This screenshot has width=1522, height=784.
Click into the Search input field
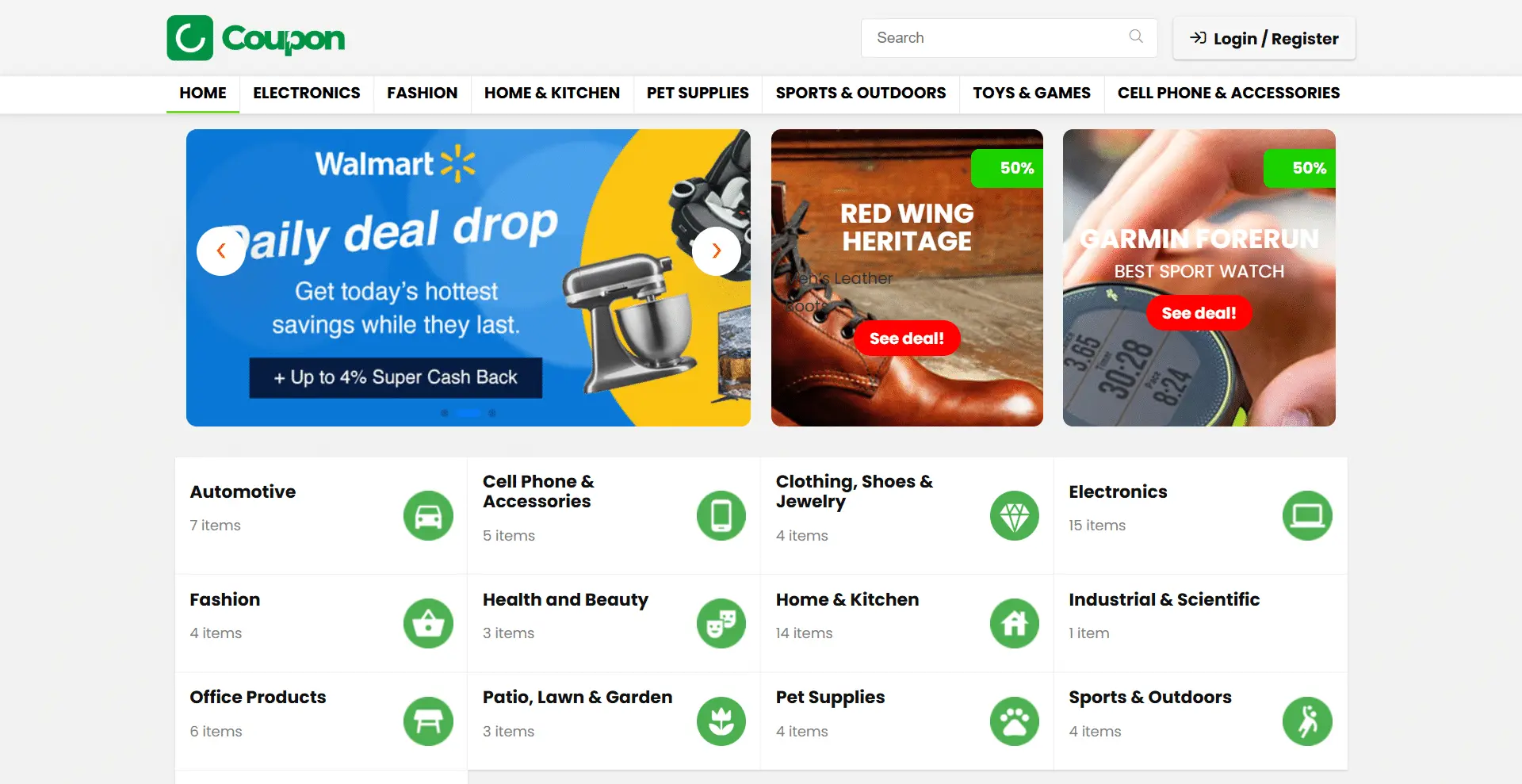[999, 38]
